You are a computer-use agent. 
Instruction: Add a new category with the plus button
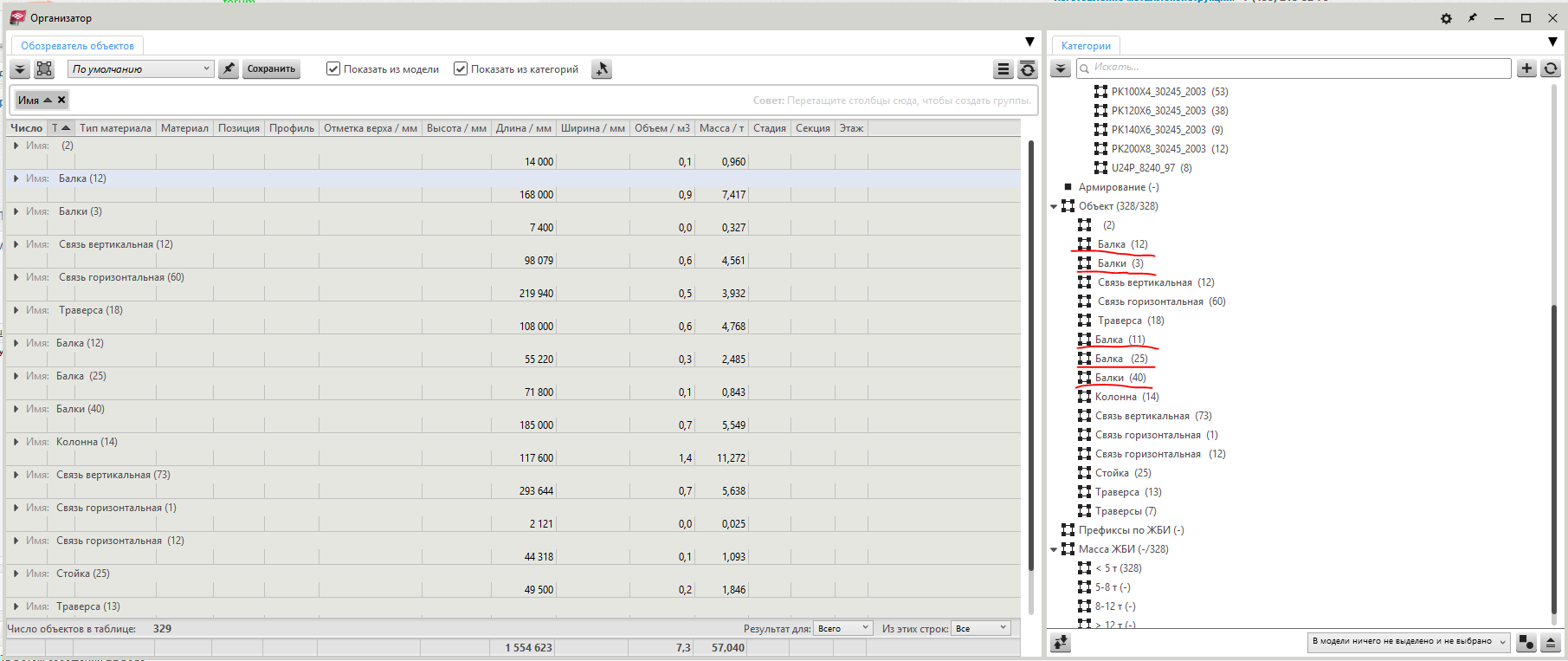[x=1526, y=68]
